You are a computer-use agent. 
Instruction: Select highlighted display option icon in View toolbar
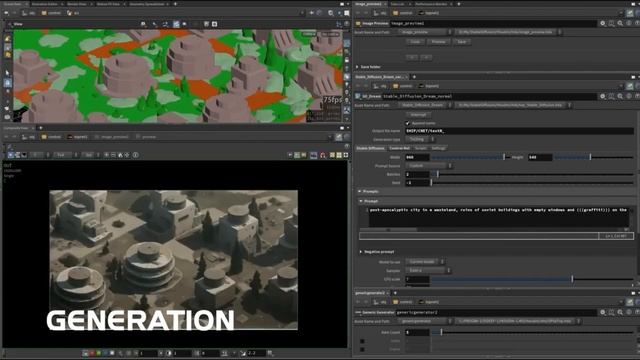point(176,24)
